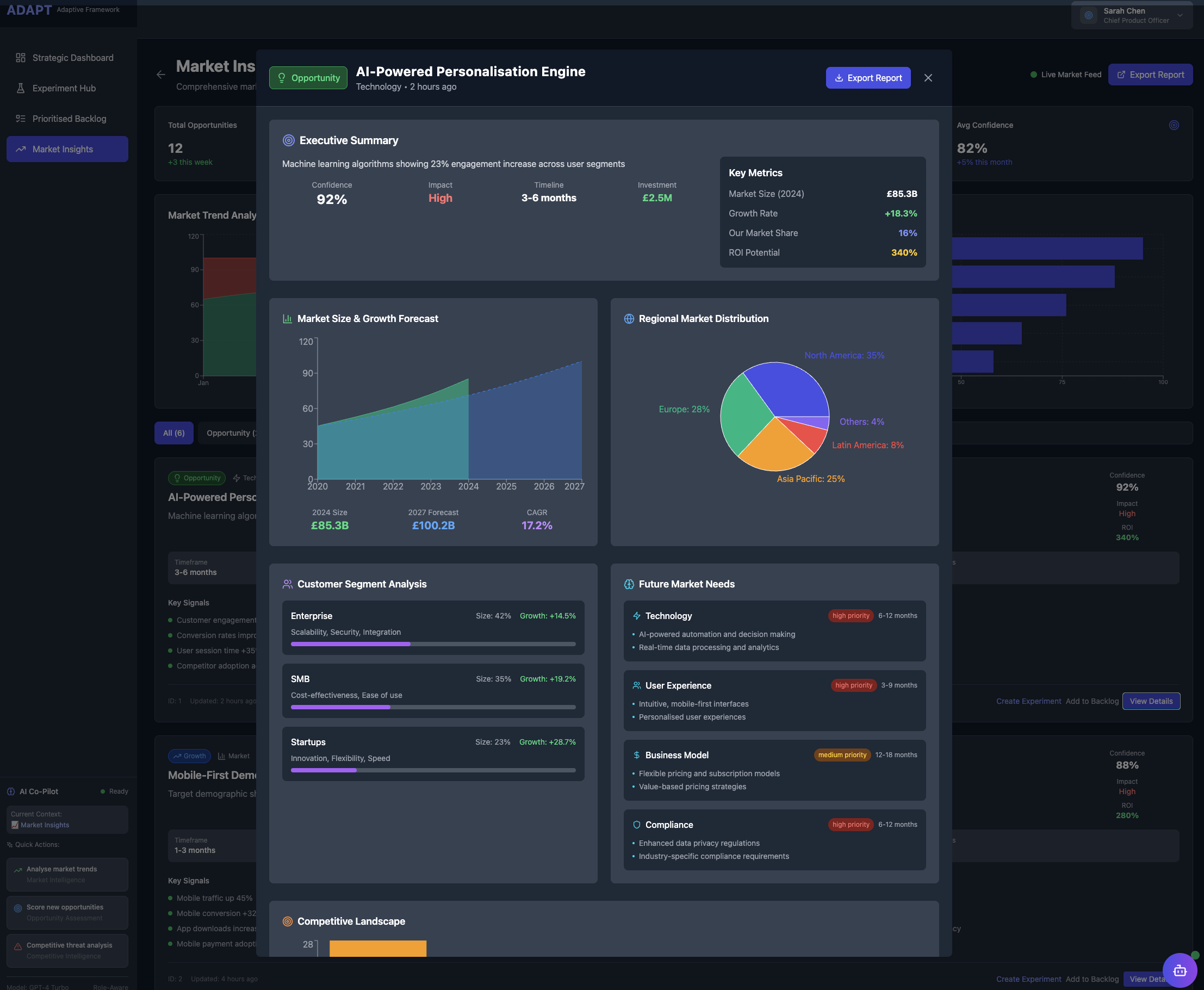Click the globe icon in Regional Market Distribution

(x=629, y=319)
